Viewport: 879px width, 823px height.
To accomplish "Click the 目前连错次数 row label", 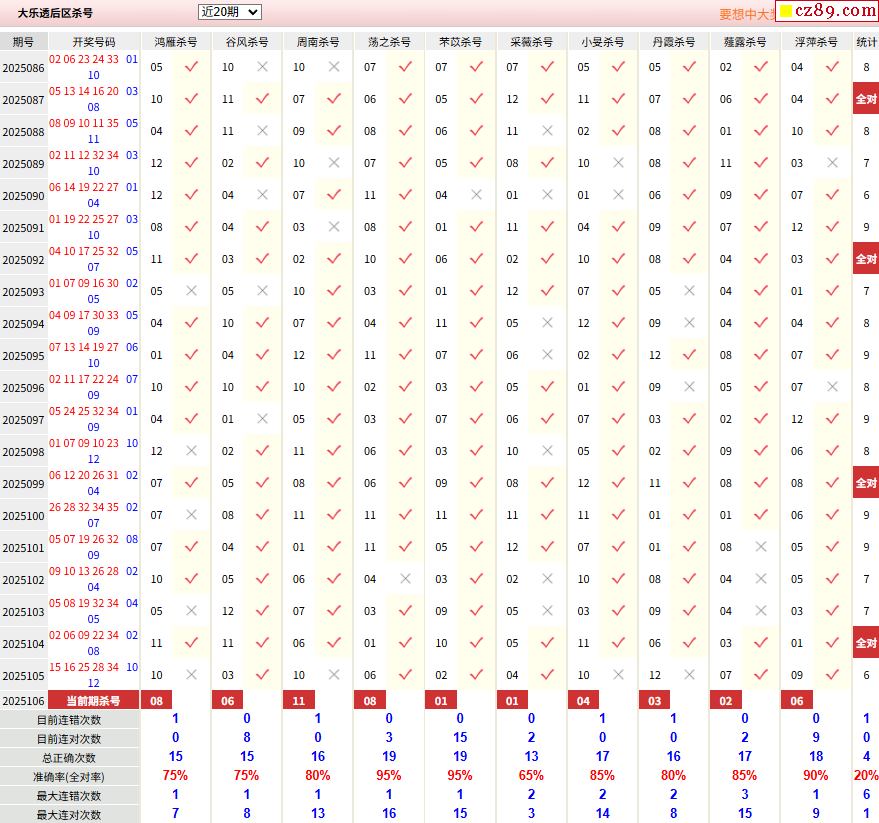I will point(69,719).
